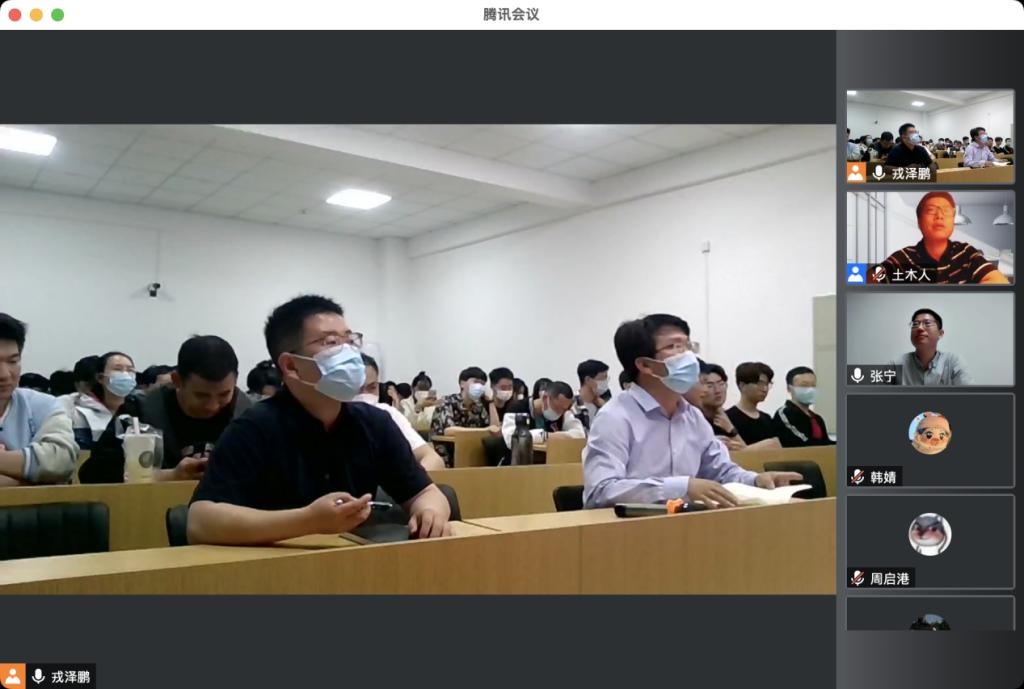This screenshot has height=689, width=1024.
Task: Click muted microphone icon next to 周启港
Action: (x=858, y=578)
